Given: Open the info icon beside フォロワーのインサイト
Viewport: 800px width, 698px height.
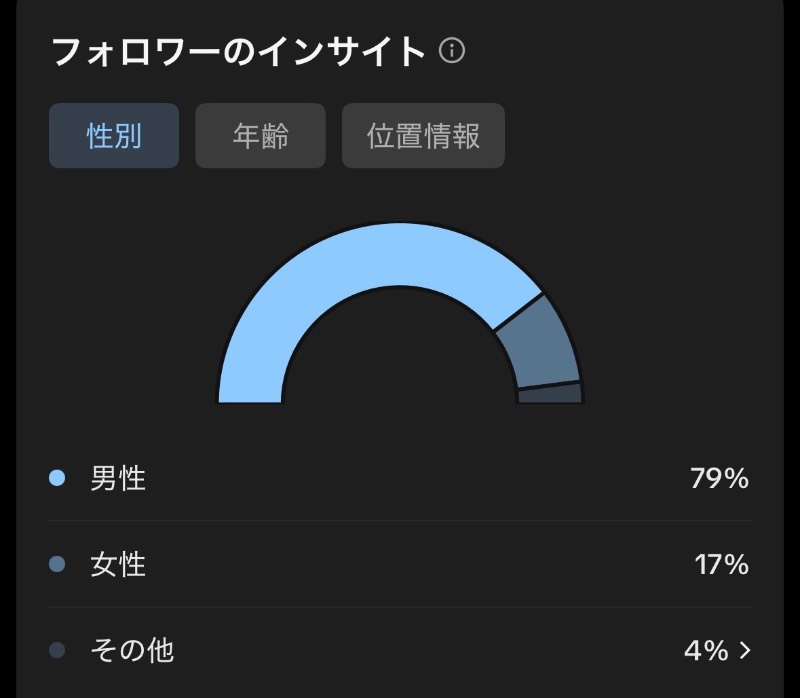Looking at the screenshot, I should [x=452, y=51].
